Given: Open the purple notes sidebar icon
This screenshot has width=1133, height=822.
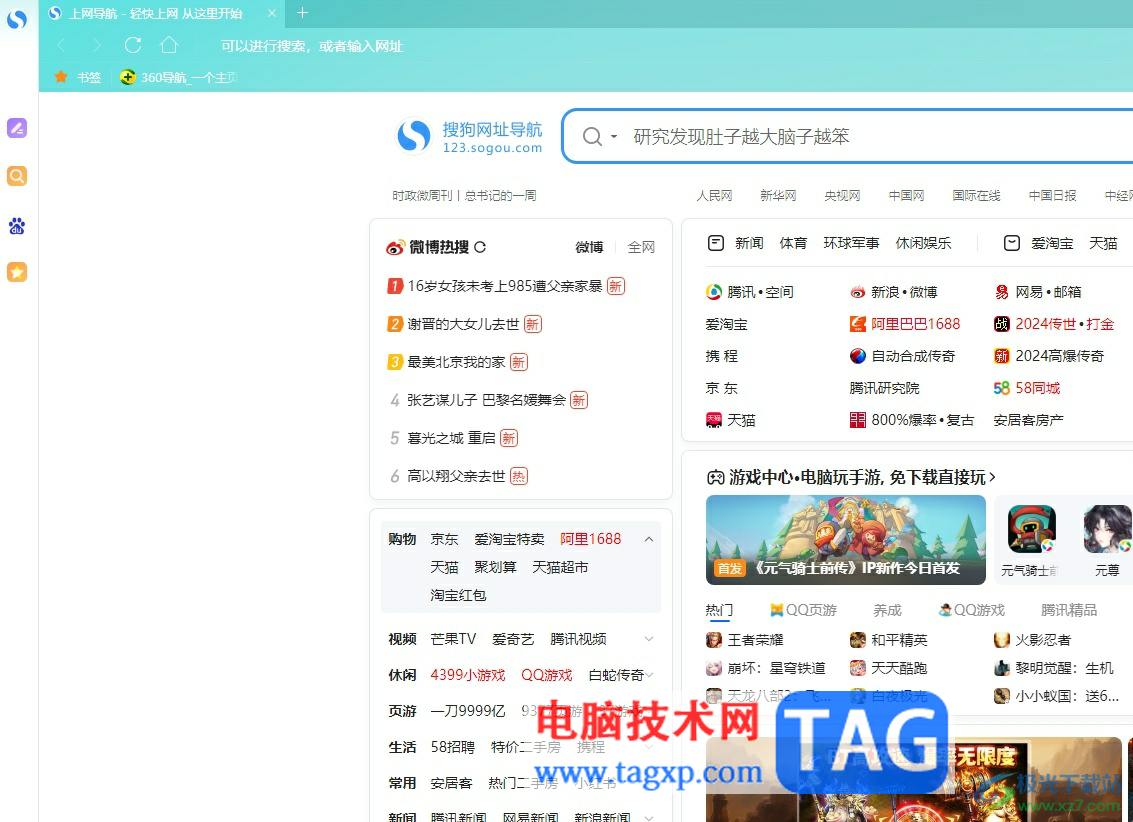Looking at the screenshot, I should tap(17, 128).
